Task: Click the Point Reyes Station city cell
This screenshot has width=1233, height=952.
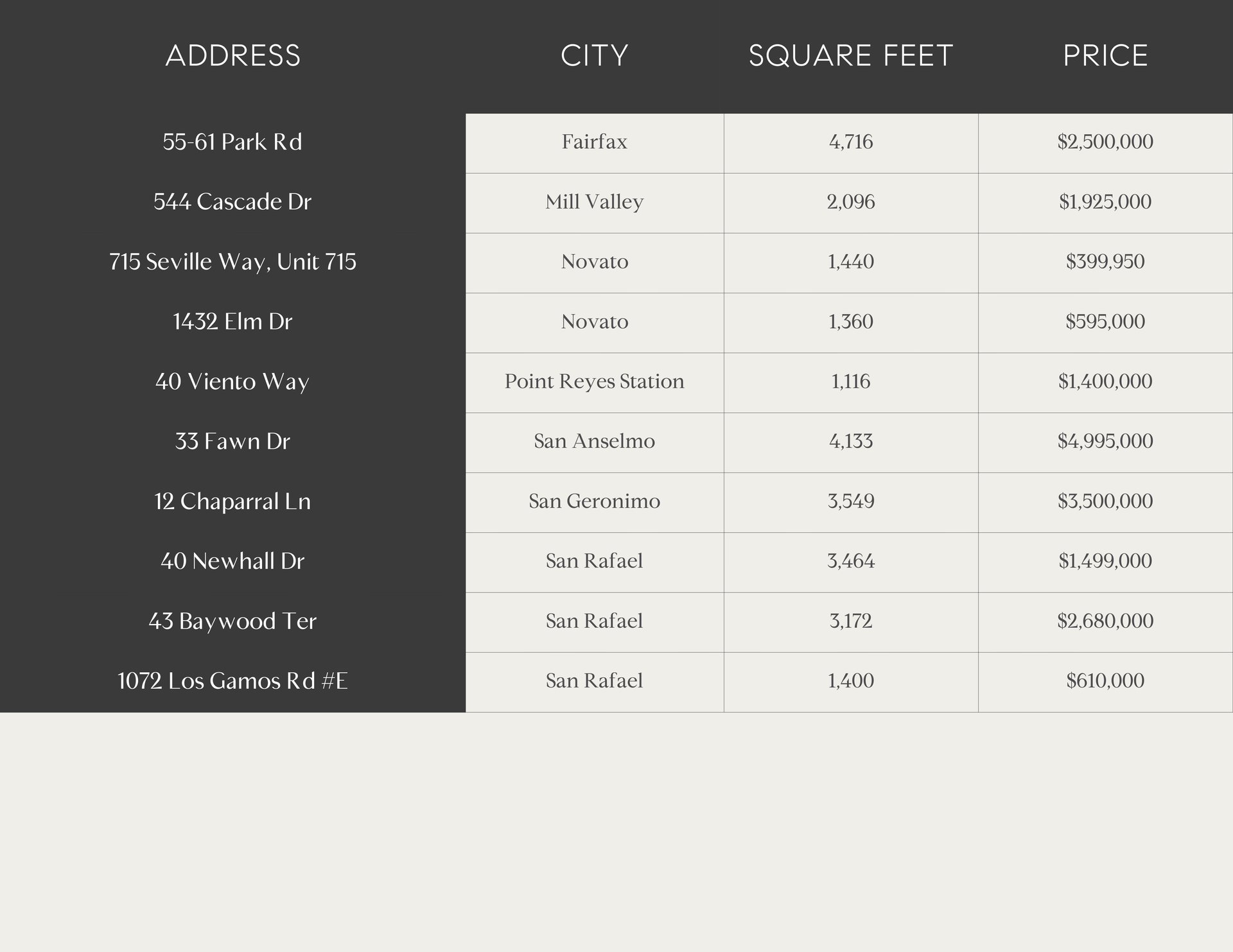Action: [x=594, y=381]
